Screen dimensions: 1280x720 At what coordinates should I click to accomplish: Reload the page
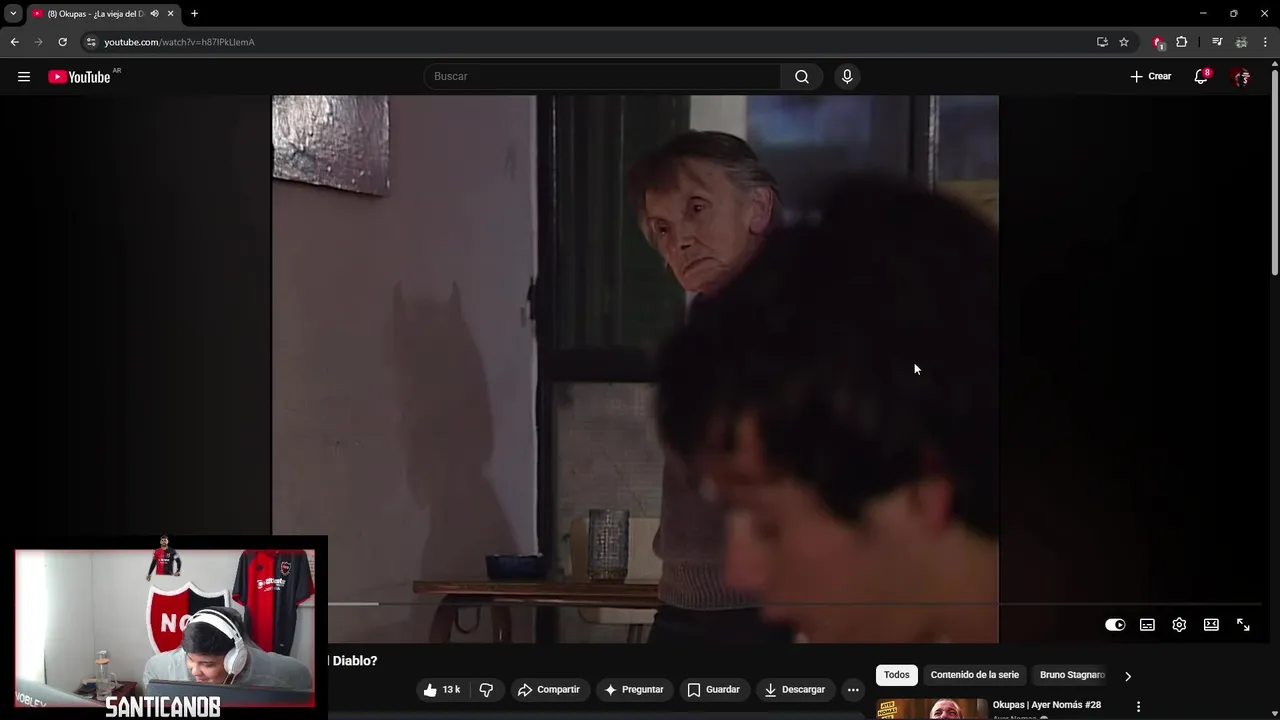[63, 42]
